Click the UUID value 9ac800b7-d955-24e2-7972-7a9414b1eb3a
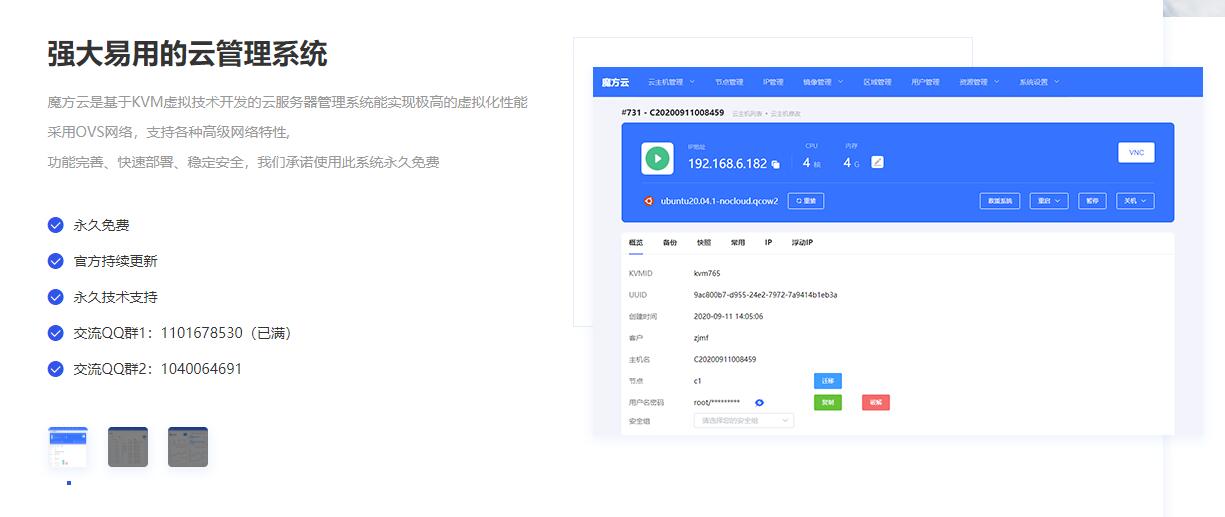The height and width of the screenshot is (517, 1225). tap(766, 295)
